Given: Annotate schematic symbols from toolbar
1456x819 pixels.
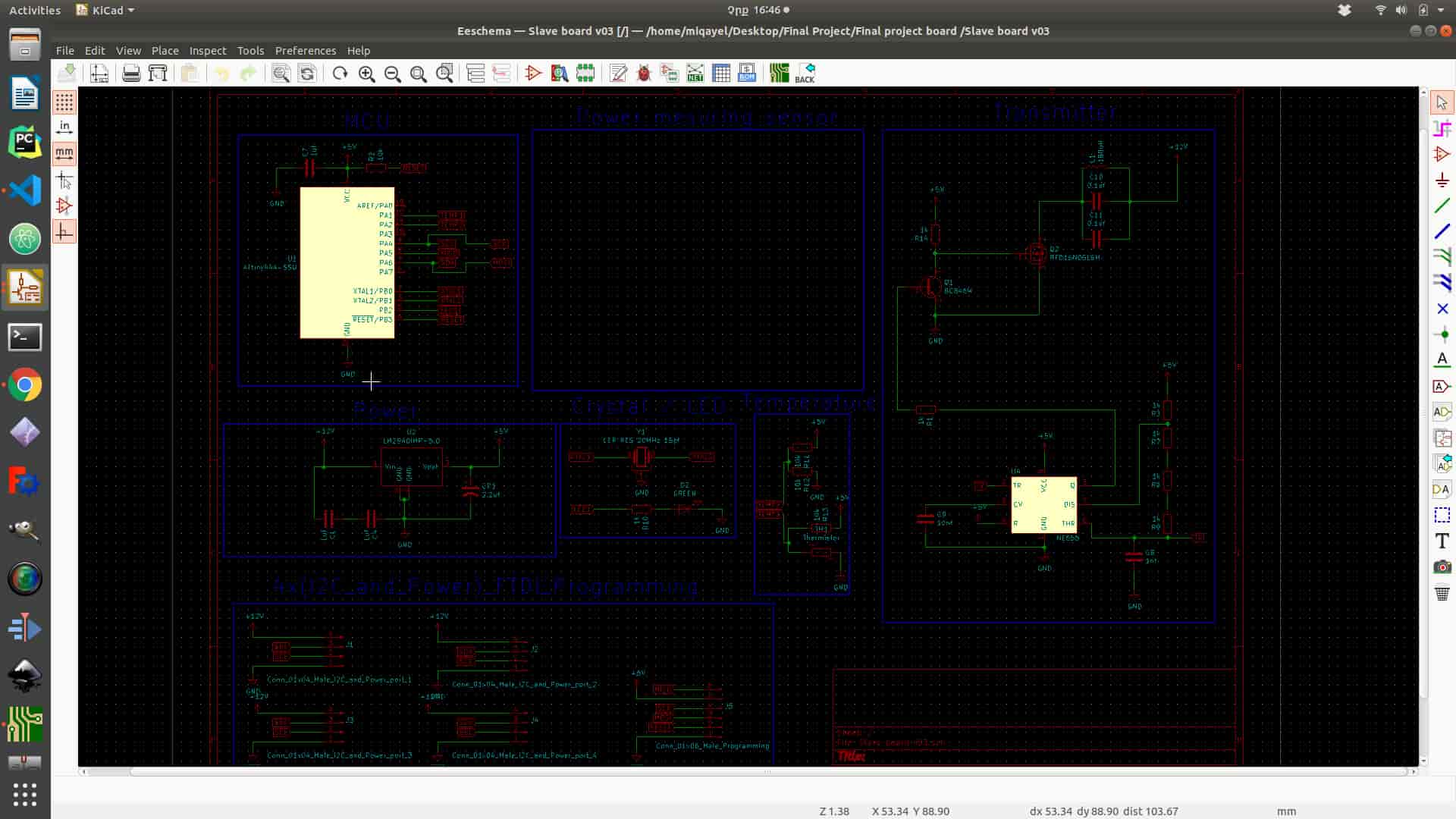Looking at the screenshot, I should [618, 74].
